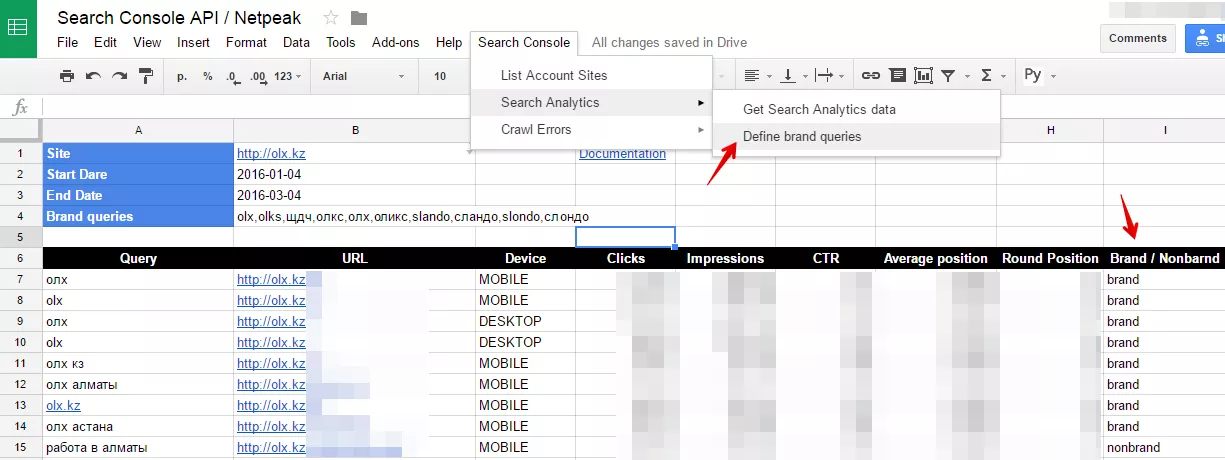Open horizontal align options
The image size is (1225, 460).
(758, 76)
